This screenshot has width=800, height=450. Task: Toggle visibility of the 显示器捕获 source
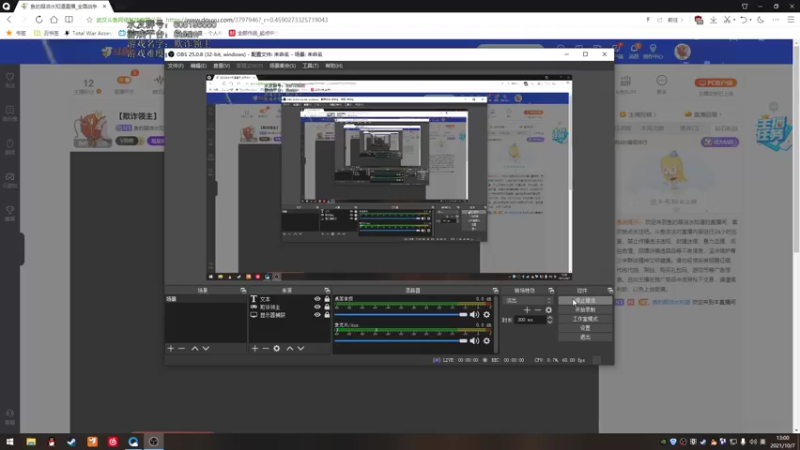317,315
